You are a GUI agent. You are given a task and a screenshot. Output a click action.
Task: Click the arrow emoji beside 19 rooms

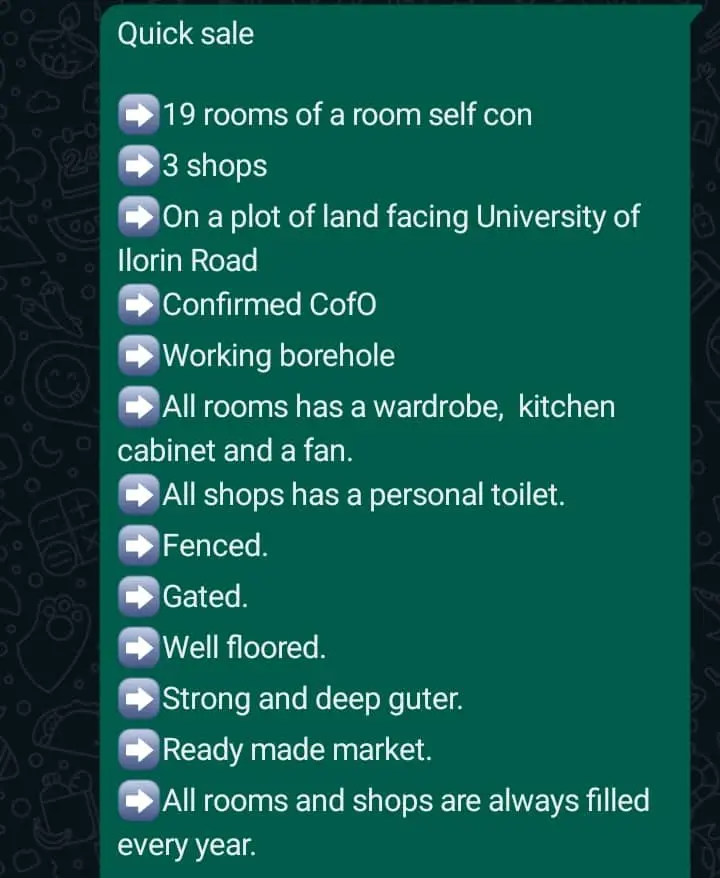(x=139, y=116)
